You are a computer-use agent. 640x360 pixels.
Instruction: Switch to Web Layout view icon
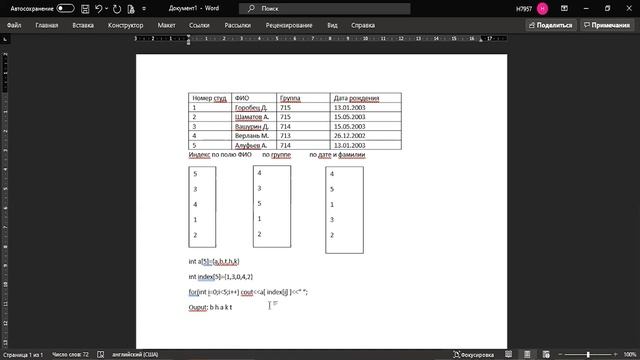[546, 355]
